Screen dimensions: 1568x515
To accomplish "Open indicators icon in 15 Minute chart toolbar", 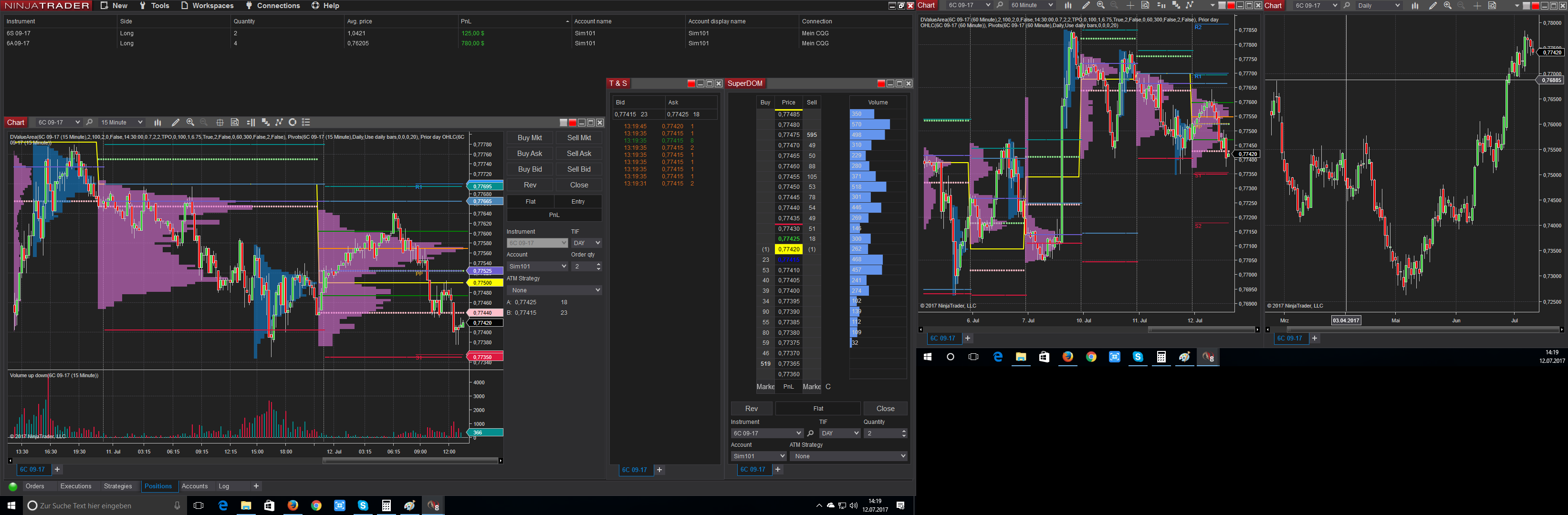I will pos(265,123).
